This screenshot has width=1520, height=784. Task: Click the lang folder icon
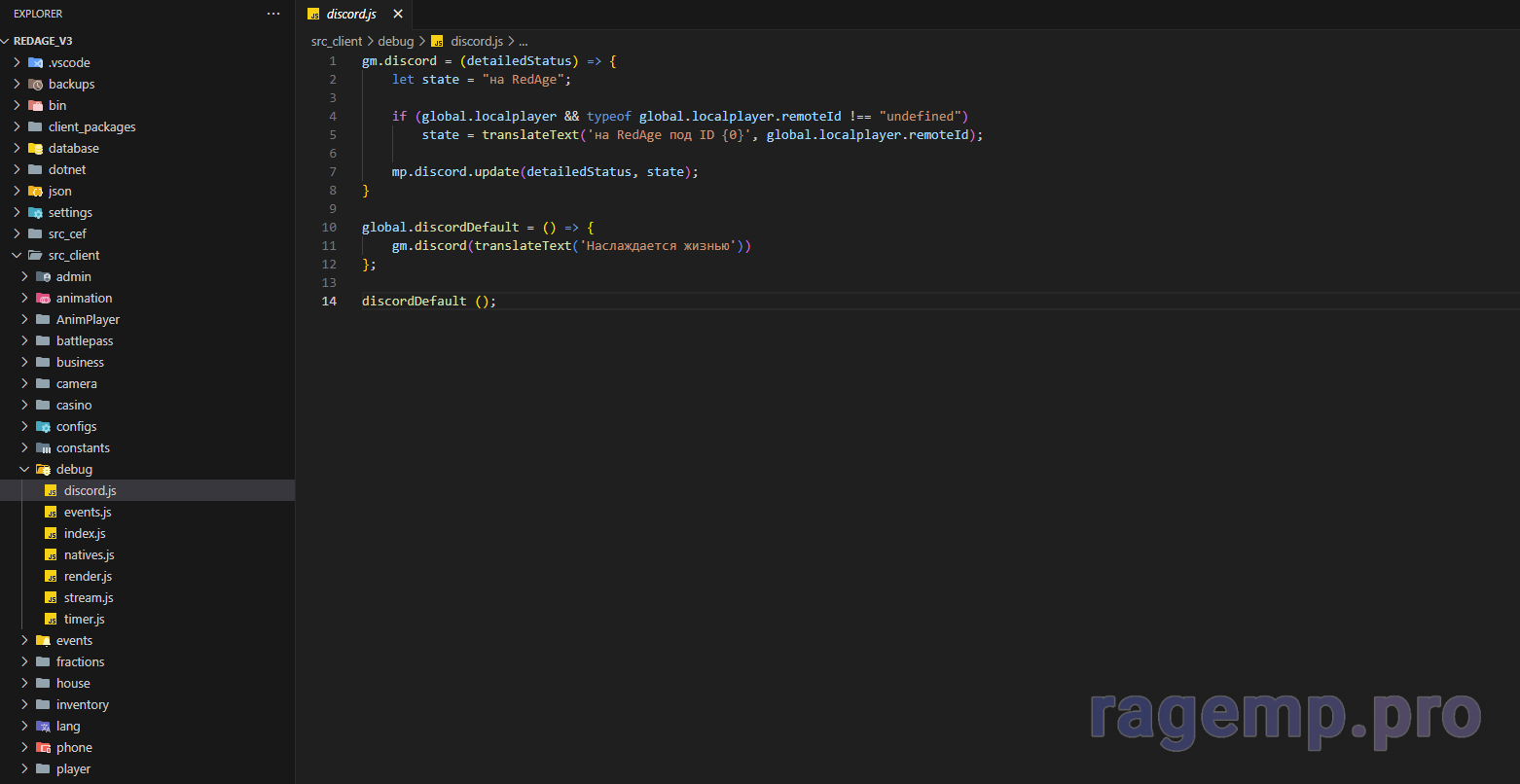point(44,726)
